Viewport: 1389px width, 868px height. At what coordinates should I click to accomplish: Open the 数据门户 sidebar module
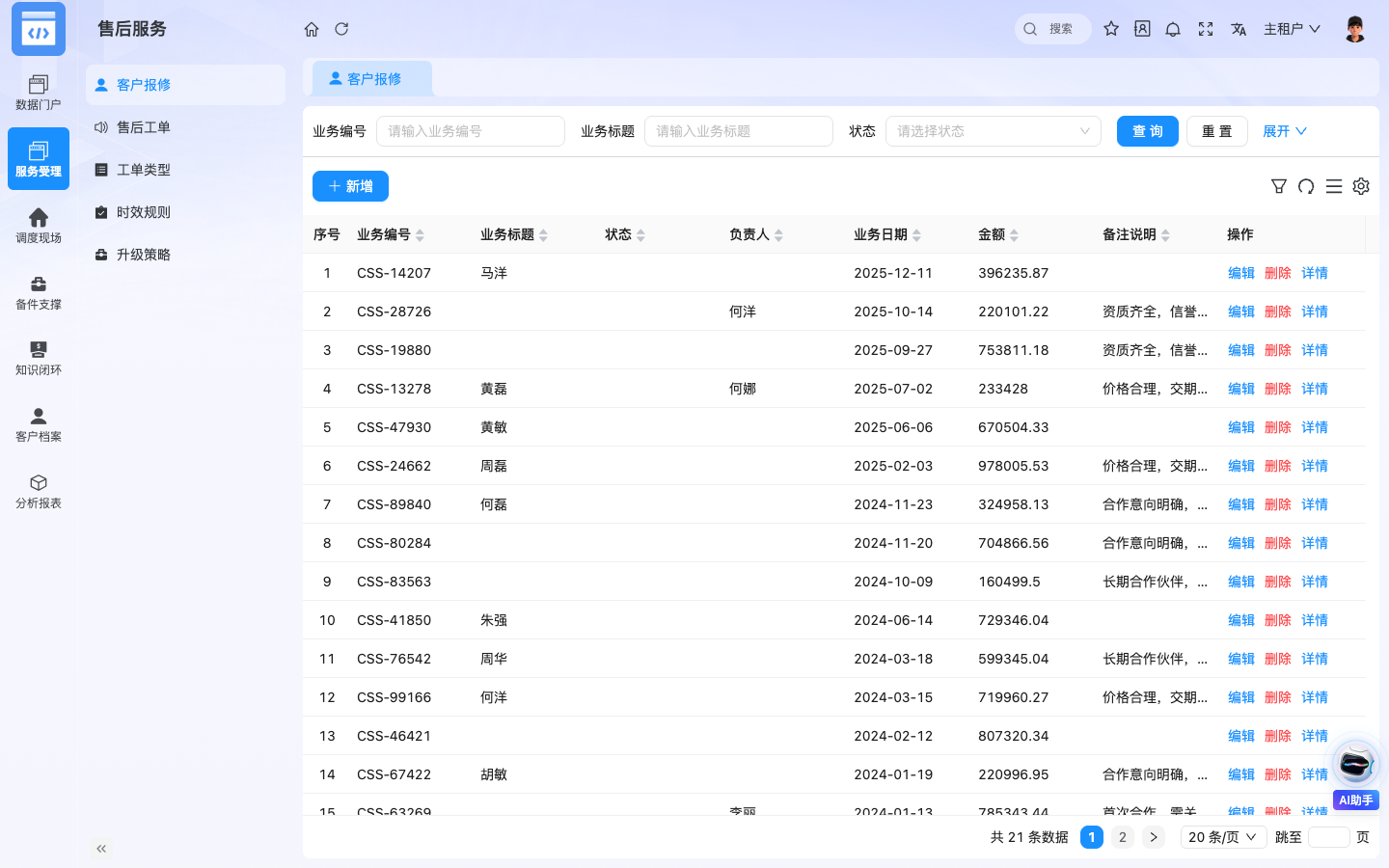coord(39,93)
